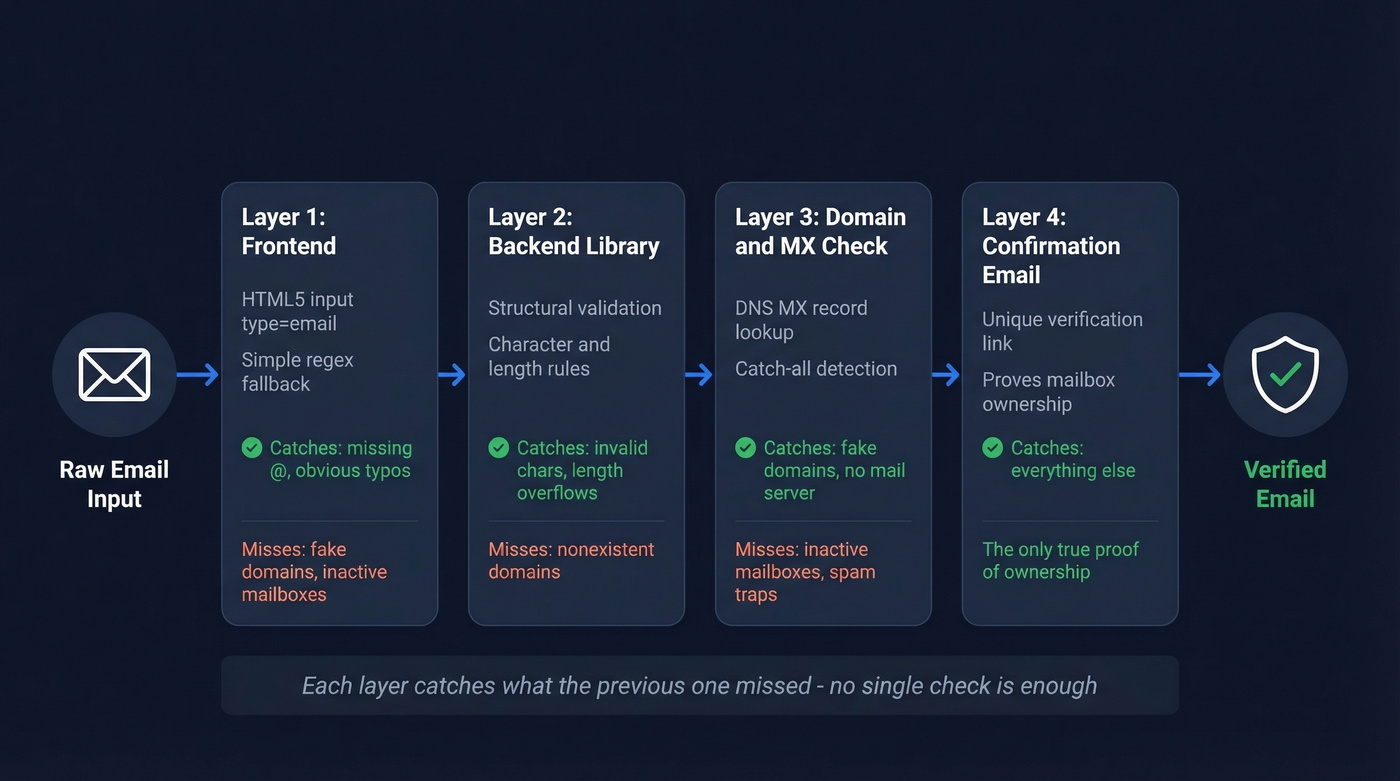Click the DNS MX record lookup entry
The width and height of the screenshot is (1400, 781).
coord(800,322)
